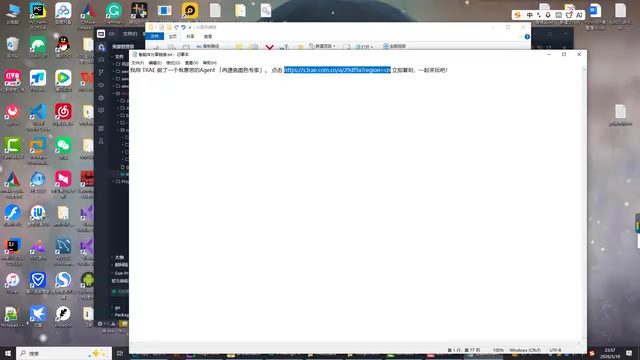Click the microphone icon on the IME toolbar

tap(548, 15)
